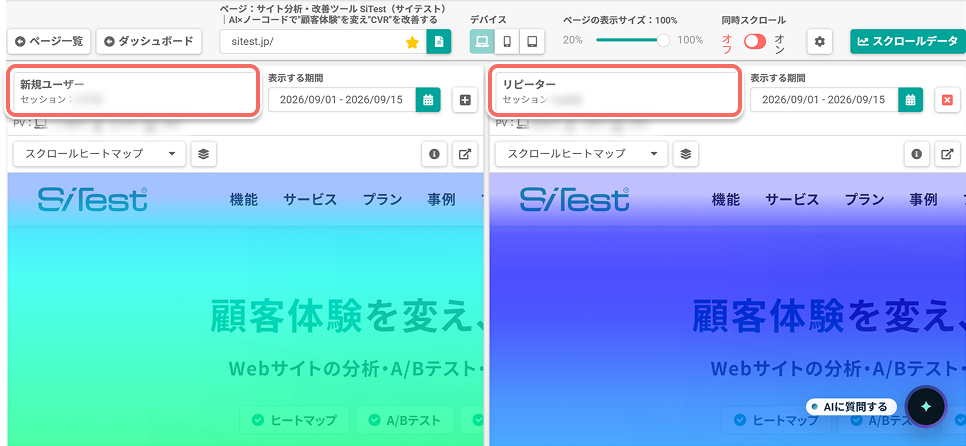The height and width of the screenshot is (446, 966).
Task: Open 事例 menu in left preview
Action: (x=441, y=199)
